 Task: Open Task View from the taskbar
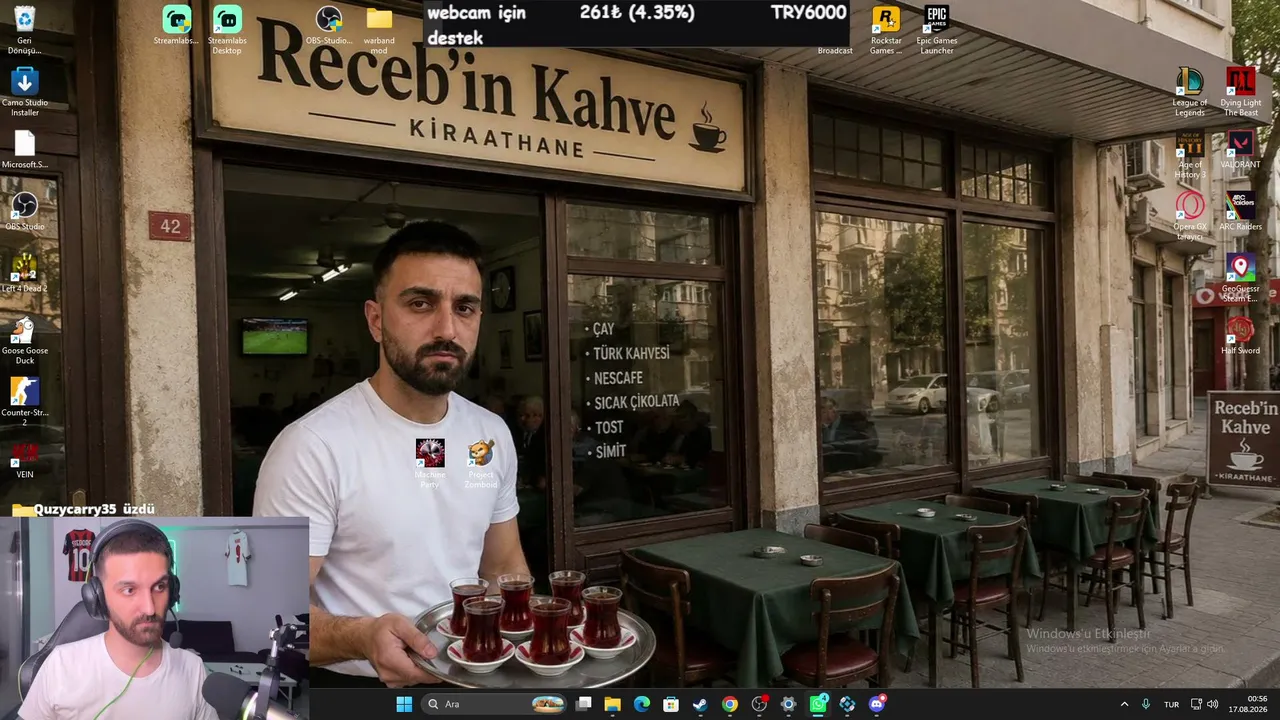pyautogui.click(x=584, y=704)
